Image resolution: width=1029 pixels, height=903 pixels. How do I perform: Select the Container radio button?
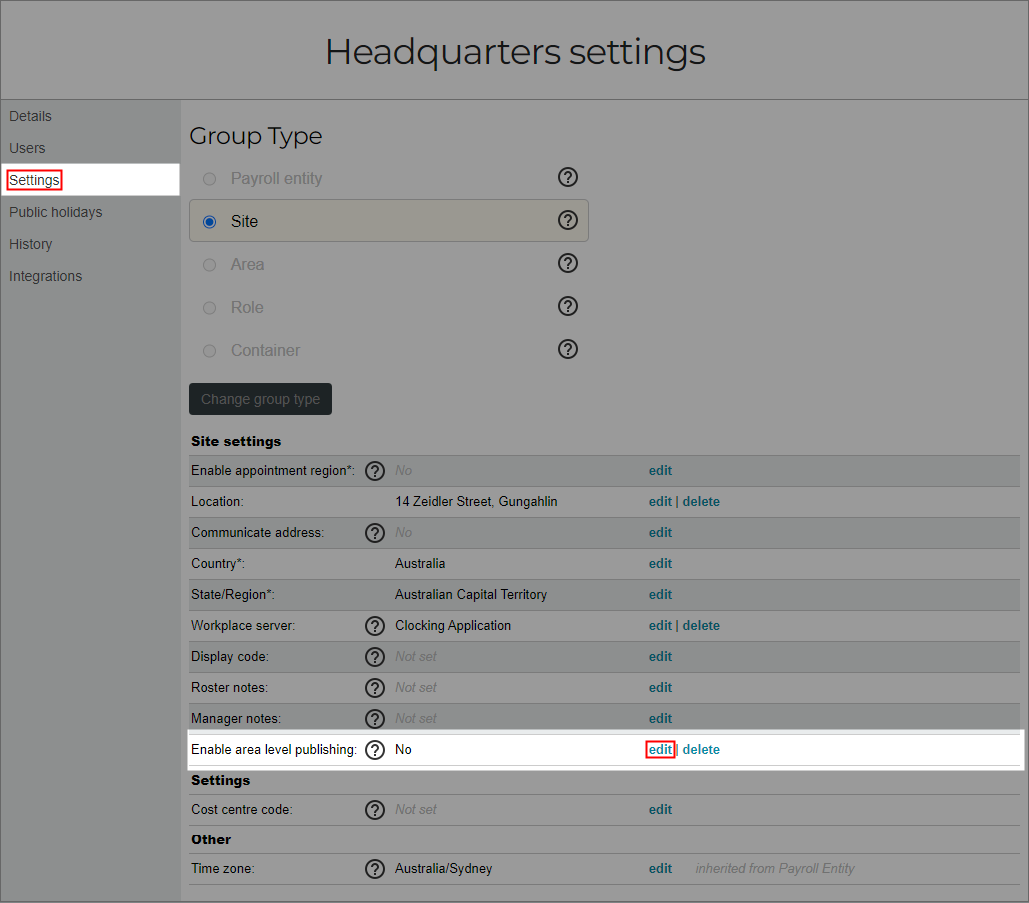(209, 351)
